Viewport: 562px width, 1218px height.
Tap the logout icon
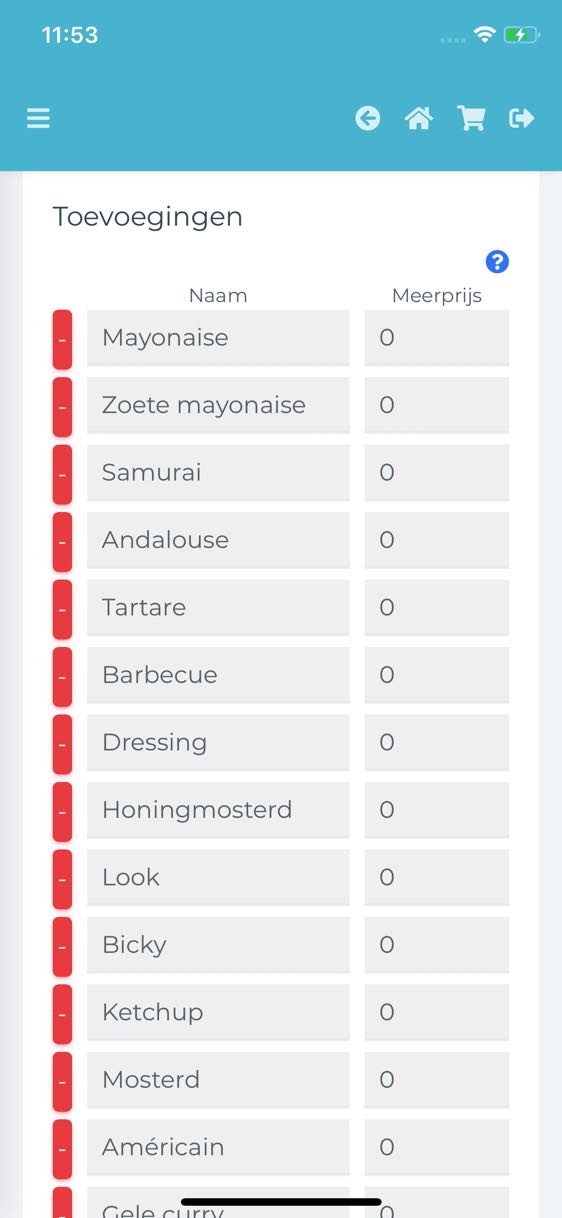point(522,119)
